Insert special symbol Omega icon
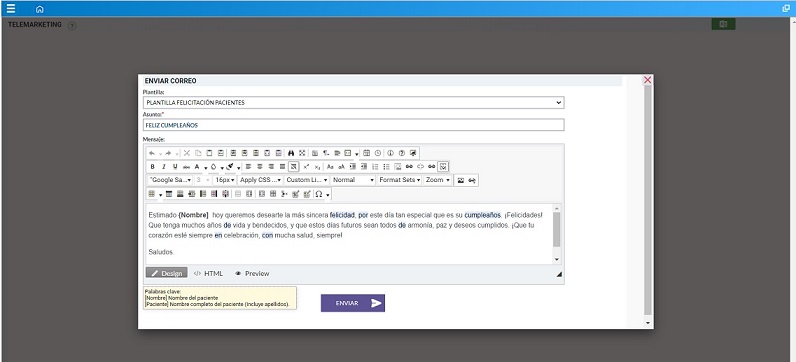 point(319,194)
